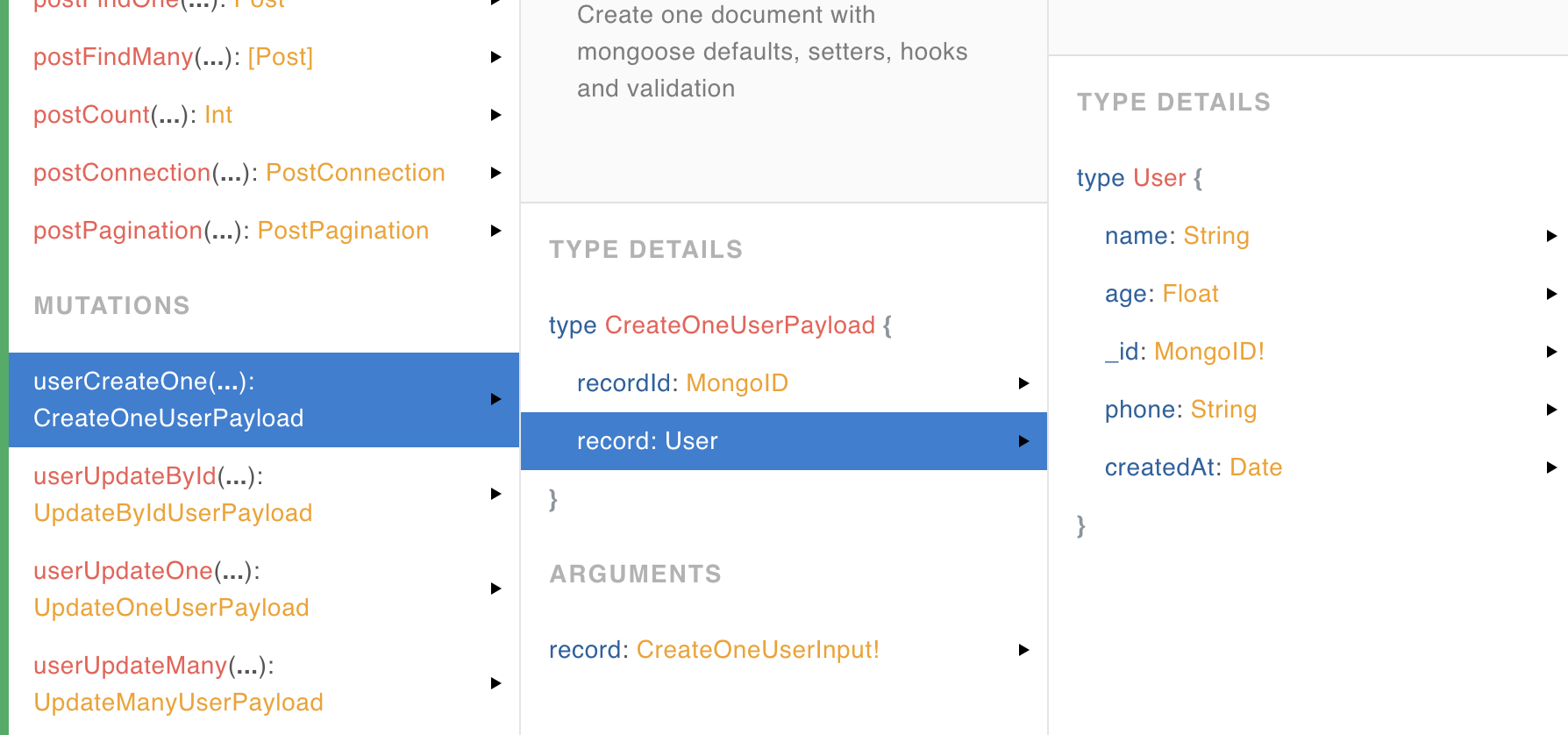Viewport: 1568px width, 735px height.
Task: Select the recordId field name
Action: click(624, 383)
